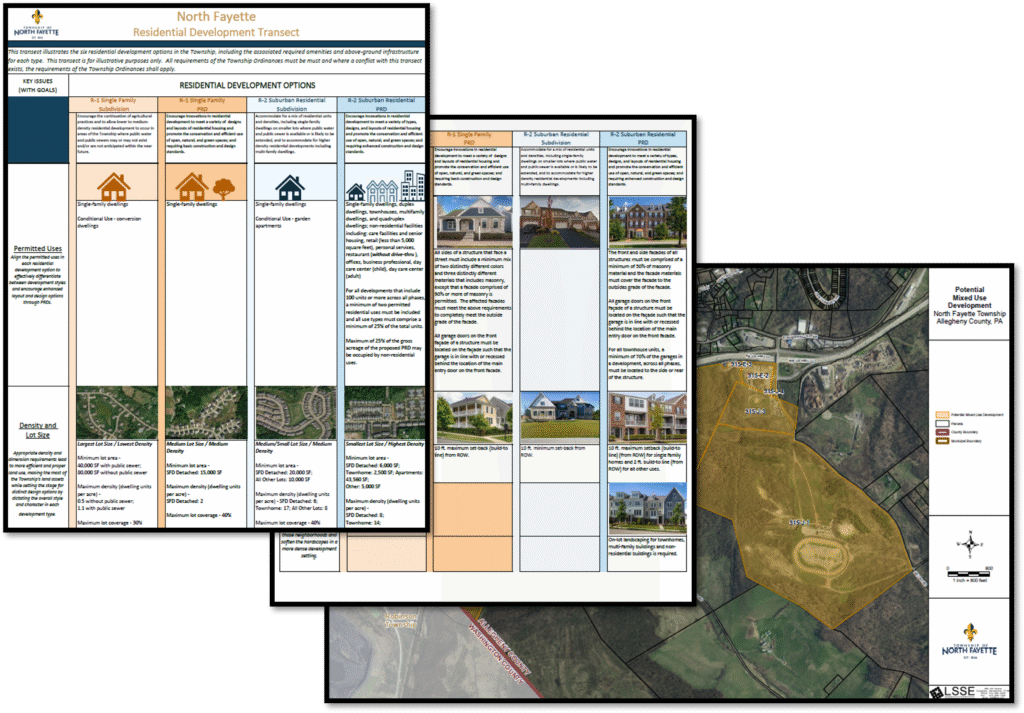
Task: Select the orange house icon under R-1 Subdivision
Action: [114, 186]
